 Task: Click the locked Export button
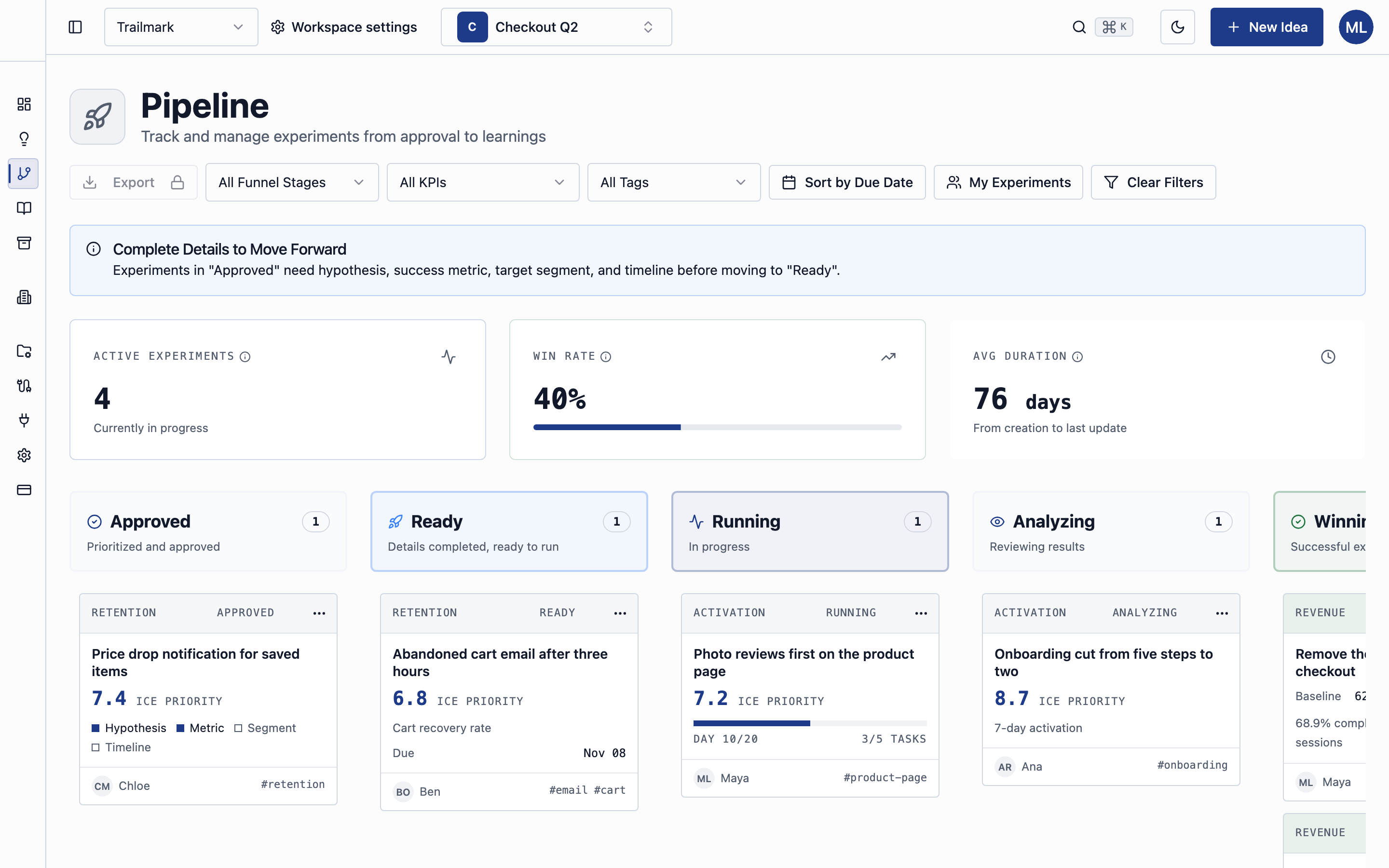click(133, 183)
